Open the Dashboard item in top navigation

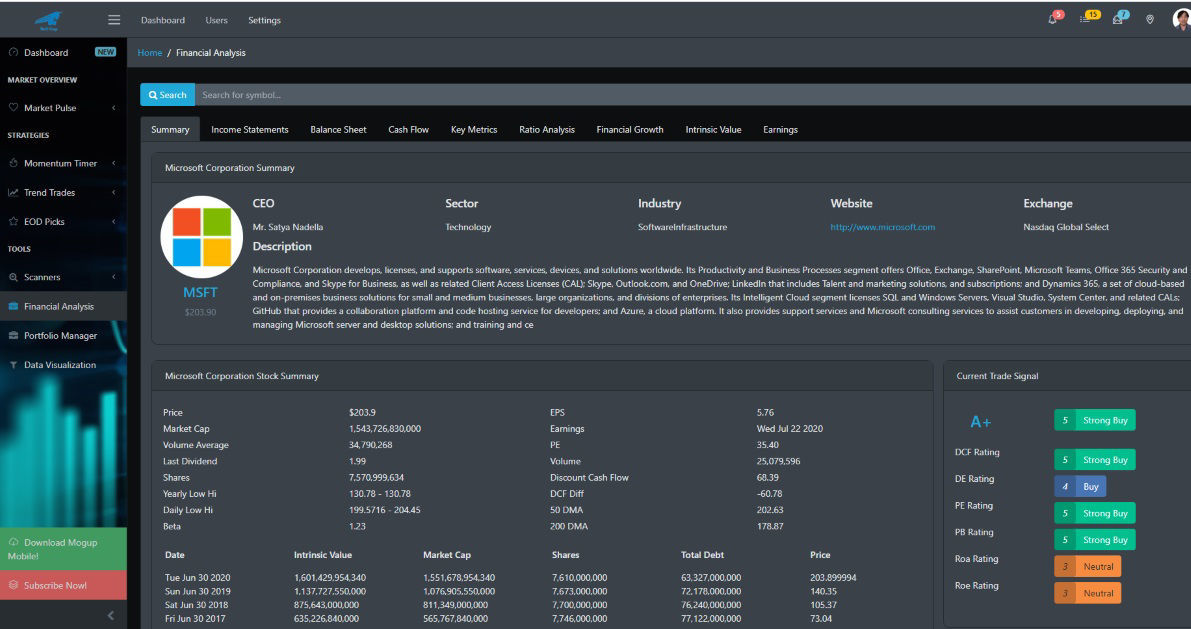[x=163, y=21]
